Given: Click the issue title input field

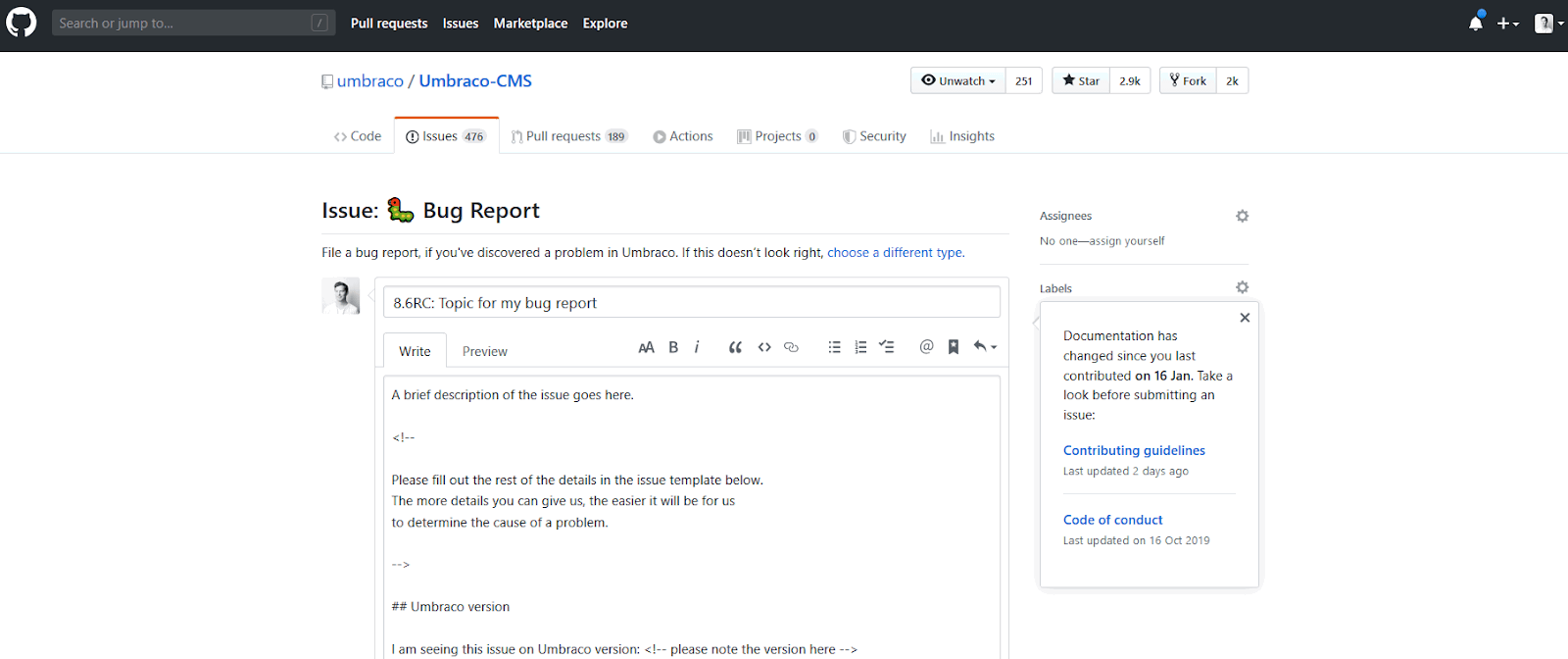Looking at the screenshot, I should point(692,302).
